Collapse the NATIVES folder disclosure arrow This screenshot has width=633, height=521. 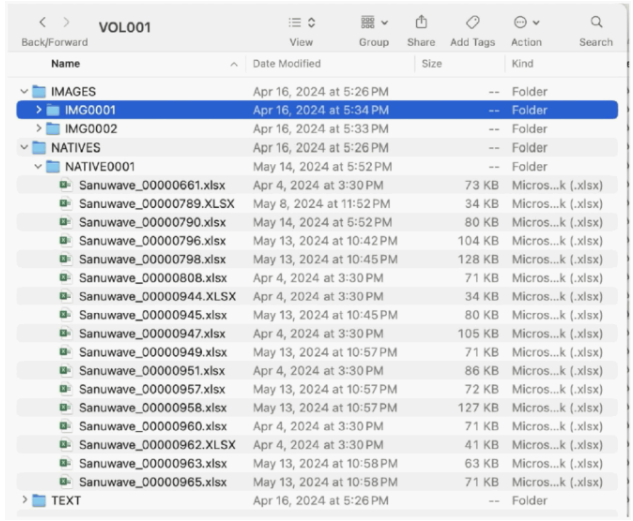(24, 147)
